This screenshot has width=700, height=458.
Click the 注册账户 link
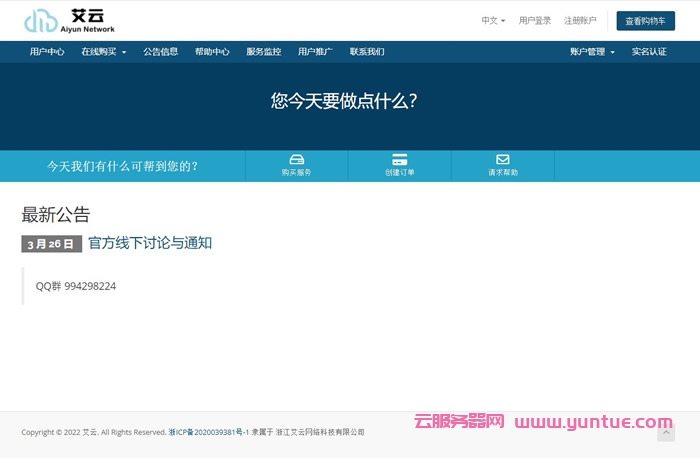tap(580, 20)
